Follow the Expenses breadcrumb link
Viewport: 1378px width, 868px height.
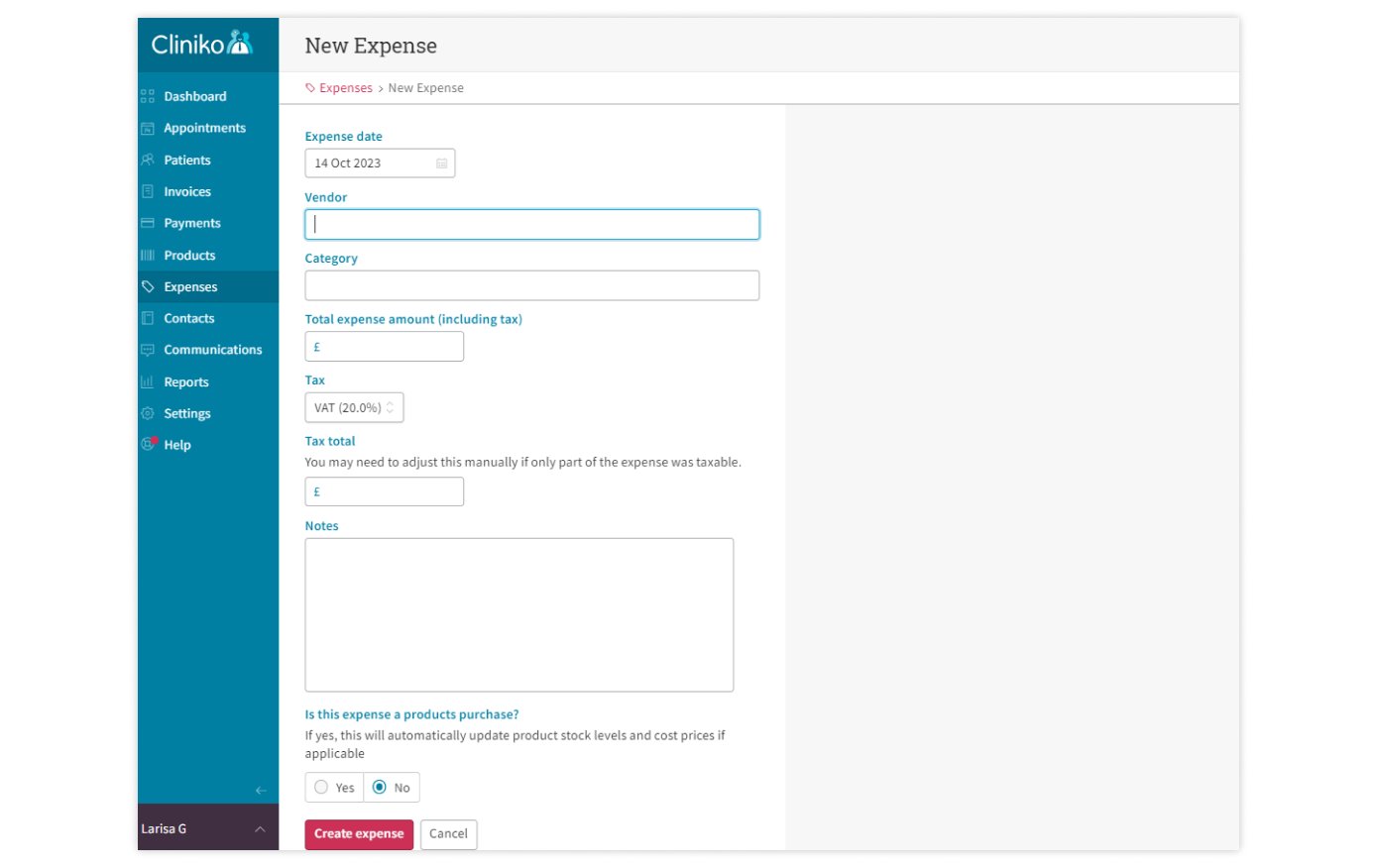point(345,88)
